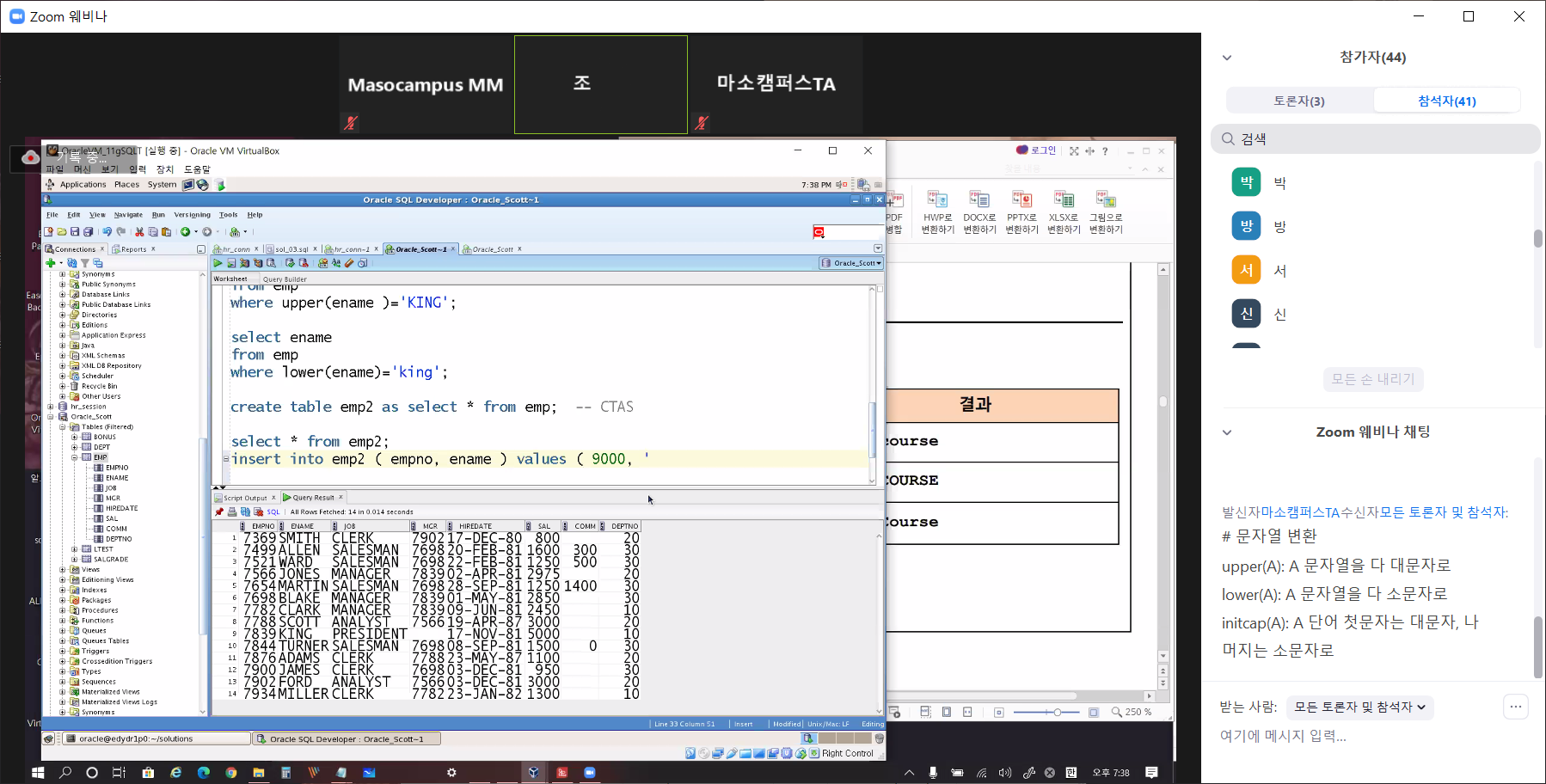Open the Oracle_Scott connection dropdown
Image resolution: width=1546 pixels, height=784 pixels.
(851, 263)
